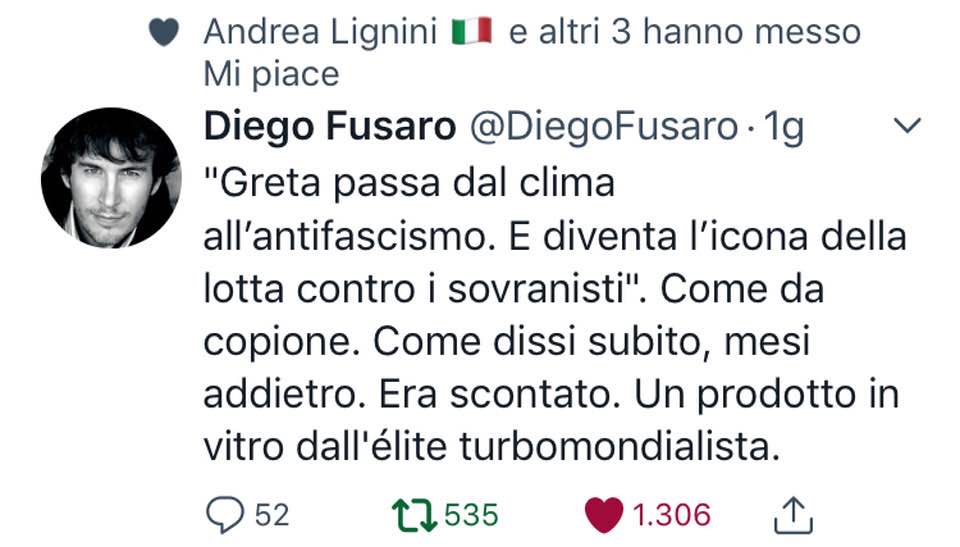960x547 pixels.
Task: Click the 1.306 likes count
Action: click(x=671, y=515)
